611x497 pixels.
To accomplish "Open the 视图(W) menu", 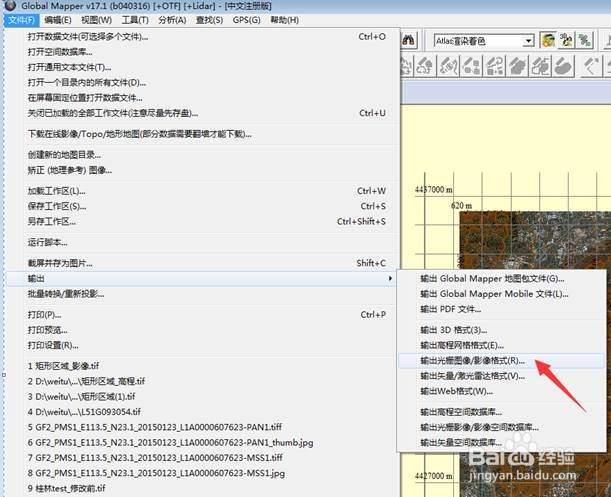I will tap(96, 20).
